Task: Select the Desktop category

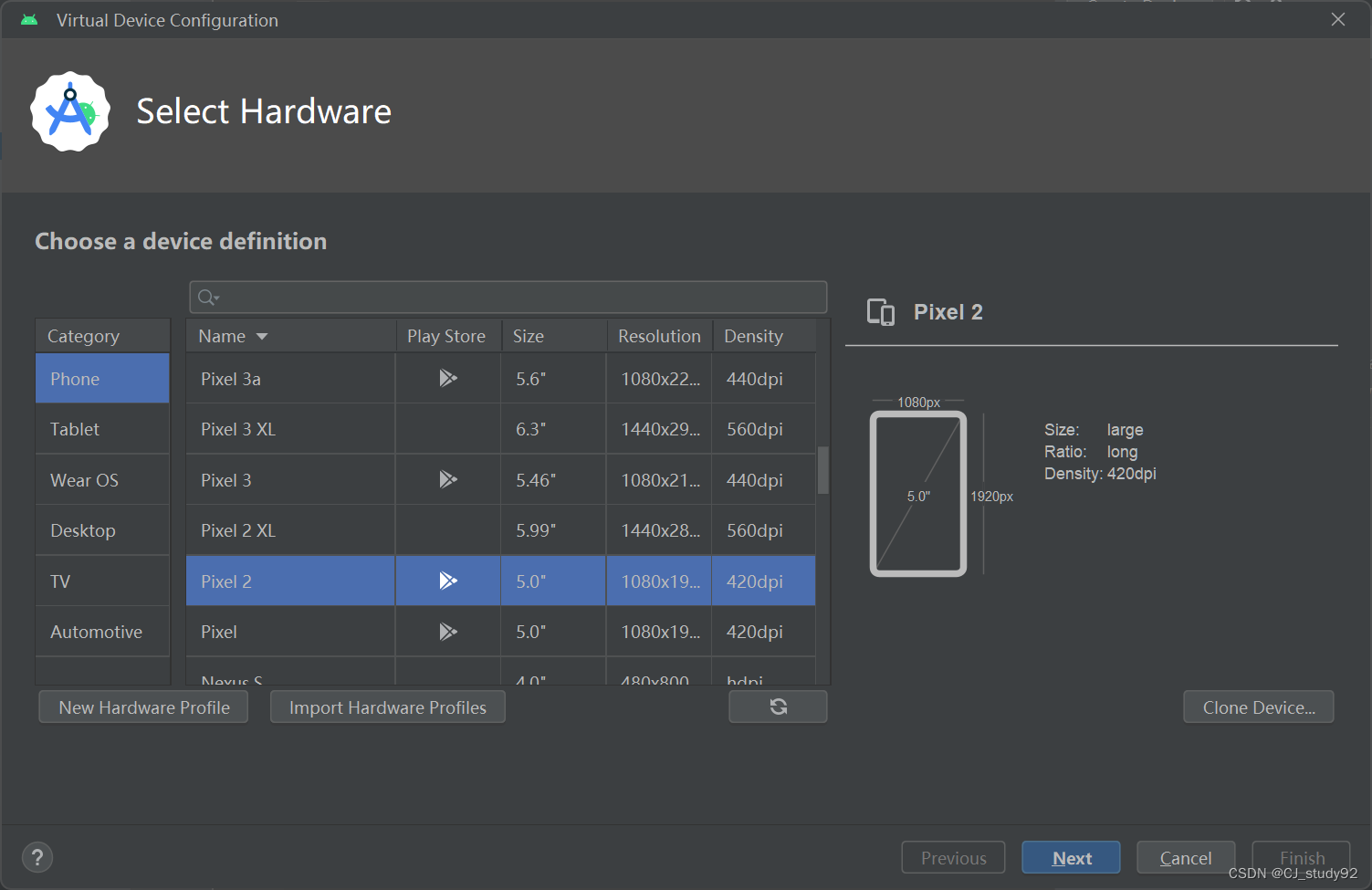Action: coord(102,530)
